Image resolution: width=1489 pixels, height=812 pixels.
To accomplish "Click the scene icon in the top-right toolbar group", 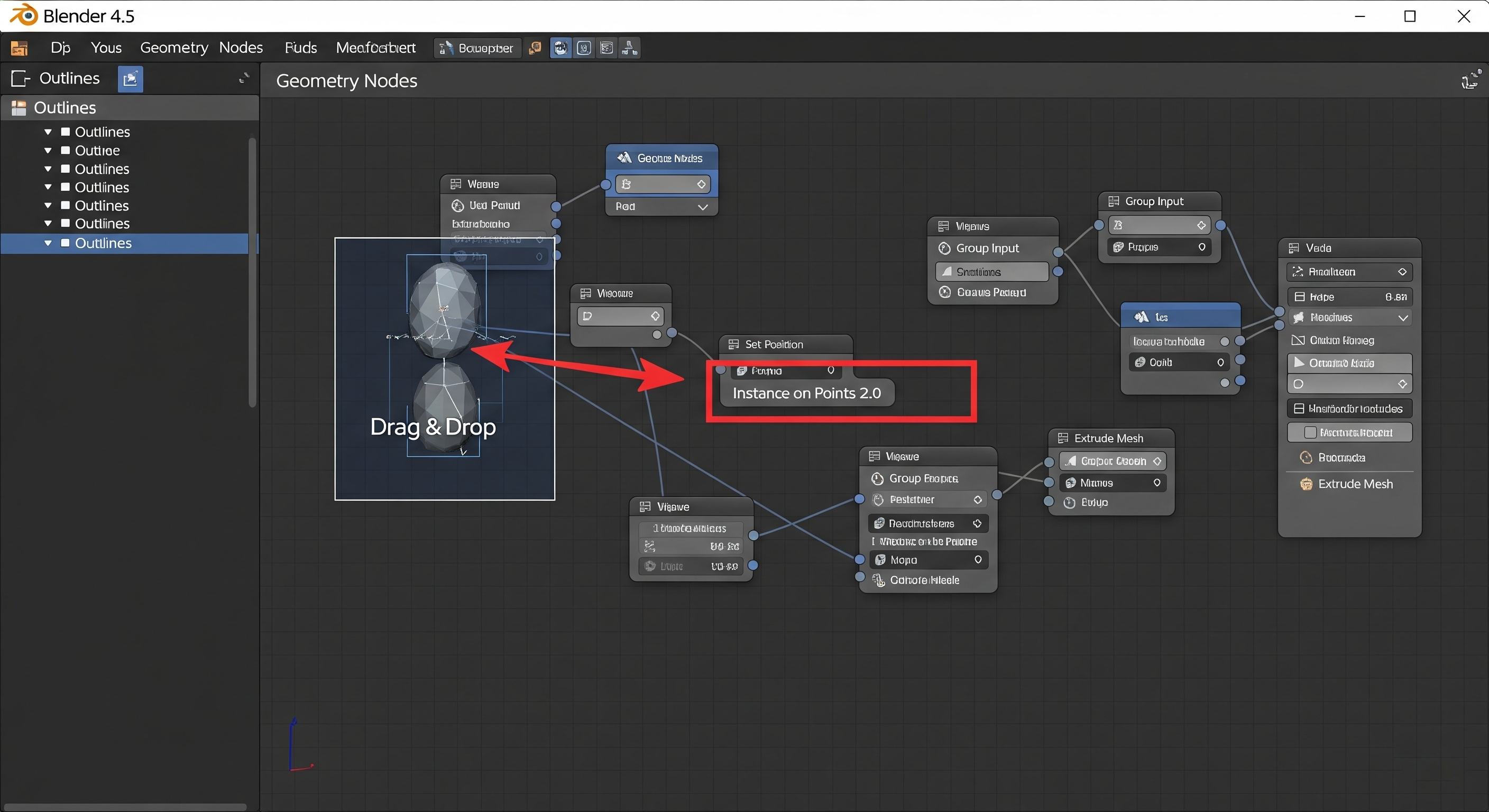I will (x=607, y=48).
